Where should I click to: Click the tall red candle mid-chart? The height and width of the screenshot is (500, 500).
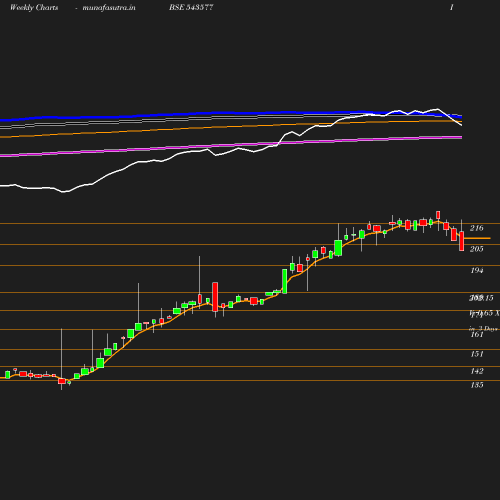coord(215,297)
